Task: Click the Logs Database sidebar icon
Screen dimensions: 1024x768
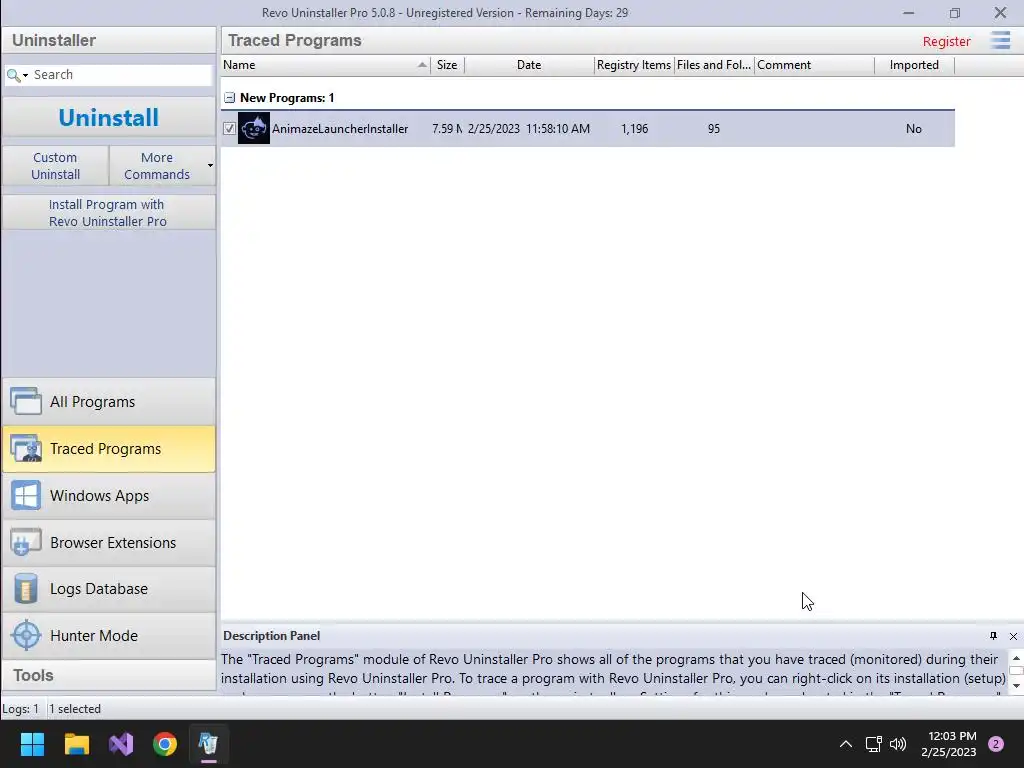Action: [26, 588]
